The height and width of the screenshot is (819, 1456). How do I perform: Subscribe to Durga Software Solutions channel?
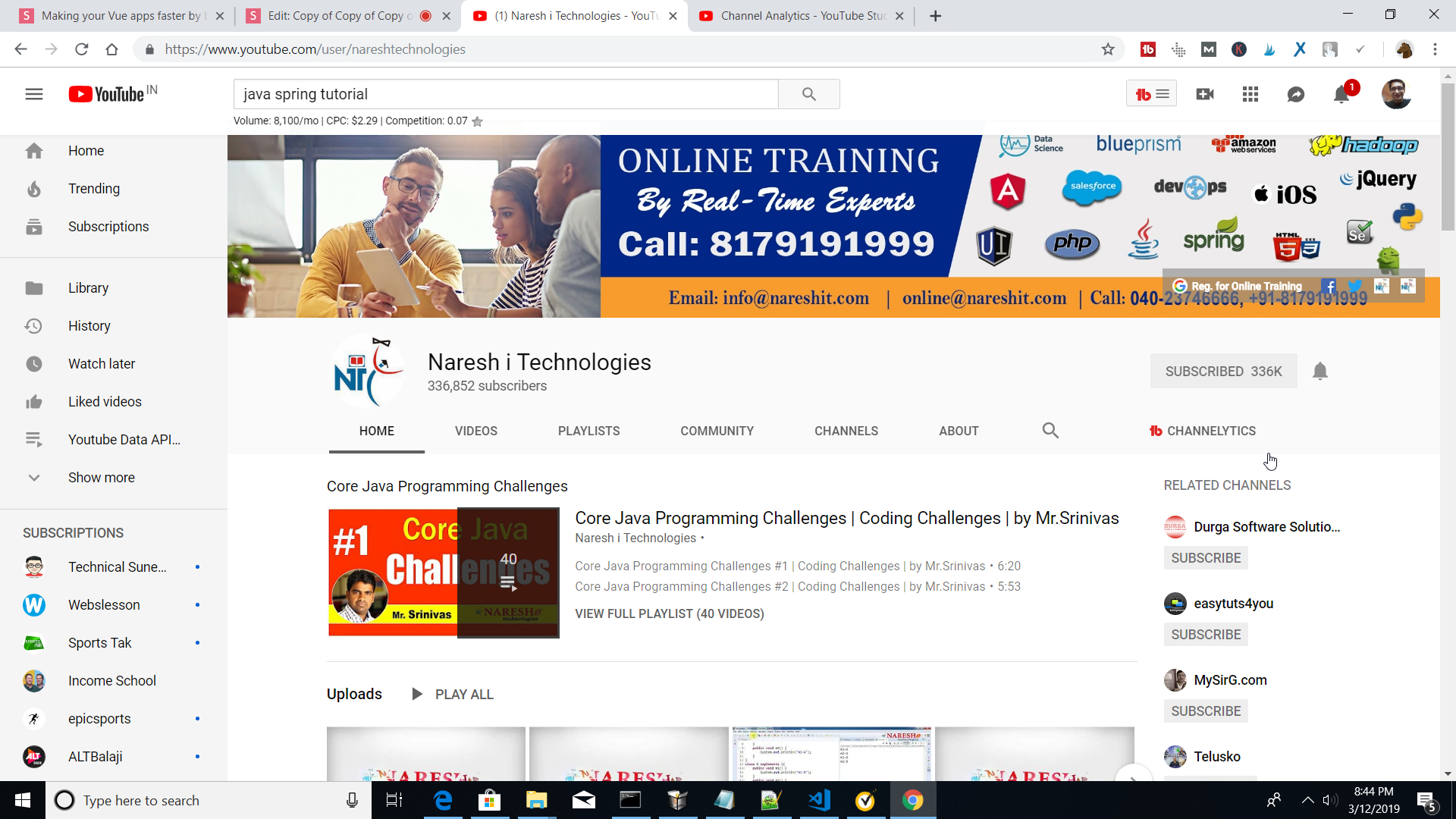pyautogui.click(x=1205, y=558)
